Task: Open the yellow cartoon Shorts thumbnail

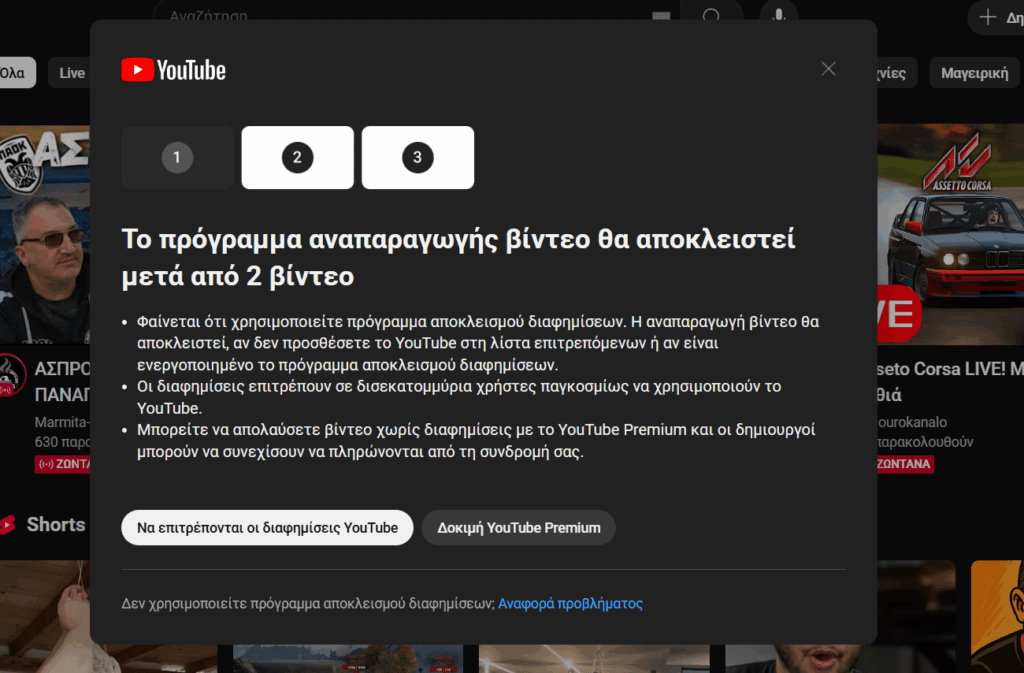Action: pos(997,616)
